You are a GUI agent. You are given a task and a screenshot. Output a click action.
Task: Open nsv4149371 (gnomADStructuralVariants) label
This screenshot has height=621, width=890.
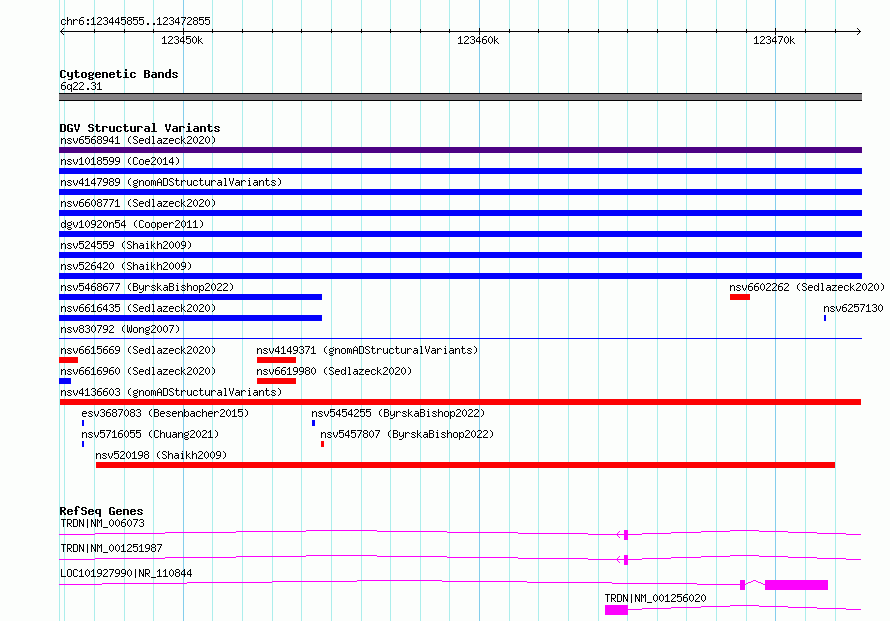click(x=367, y=350)
